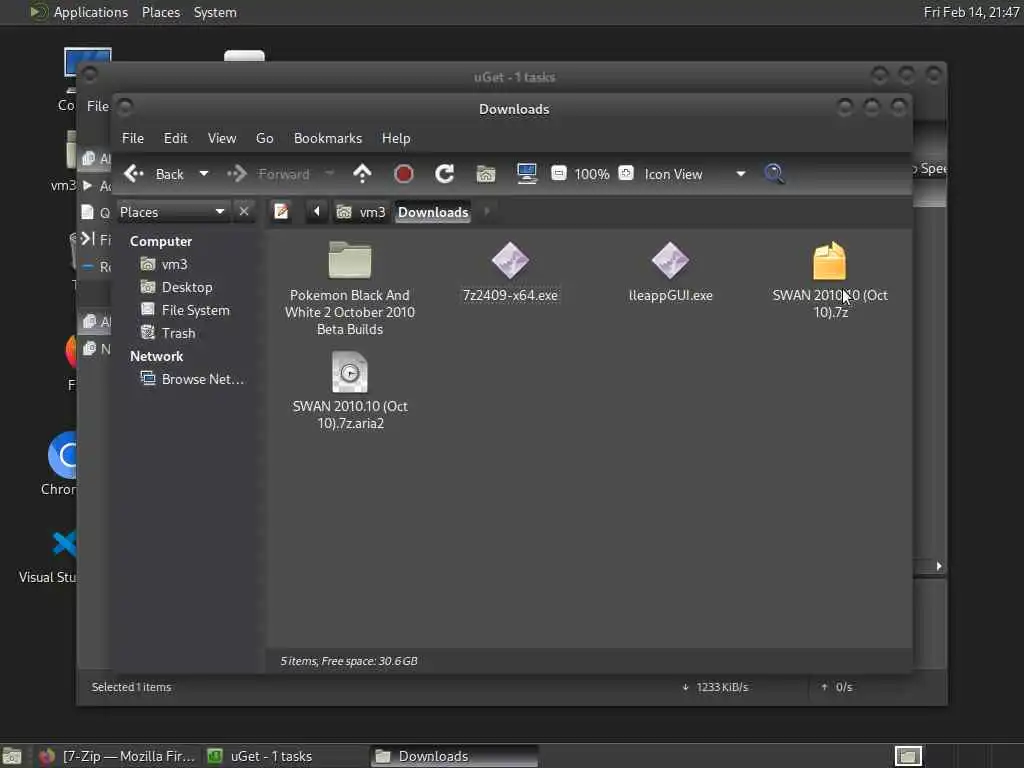This screenshot has height=768, width=1024.
Task: Open the Places sidebar selector dropdown
Action: (172, 212)
